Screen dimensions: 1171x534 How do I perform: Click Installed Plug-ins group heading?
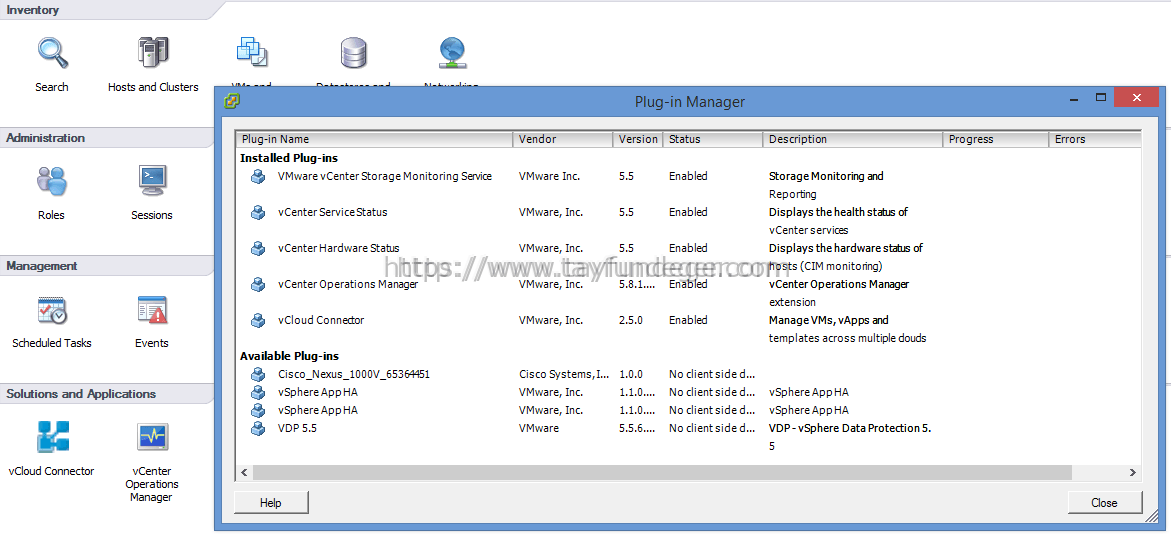288,158
